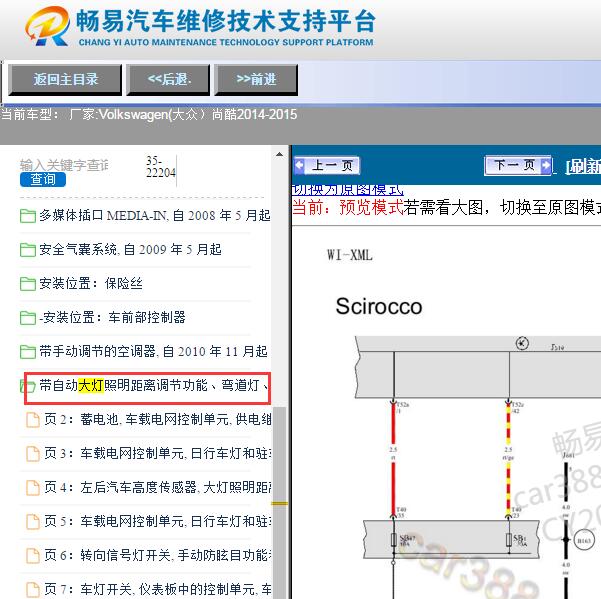
Task: Open 页5：车载电网控制单元, 日行车灯 page
Action: 158,521
